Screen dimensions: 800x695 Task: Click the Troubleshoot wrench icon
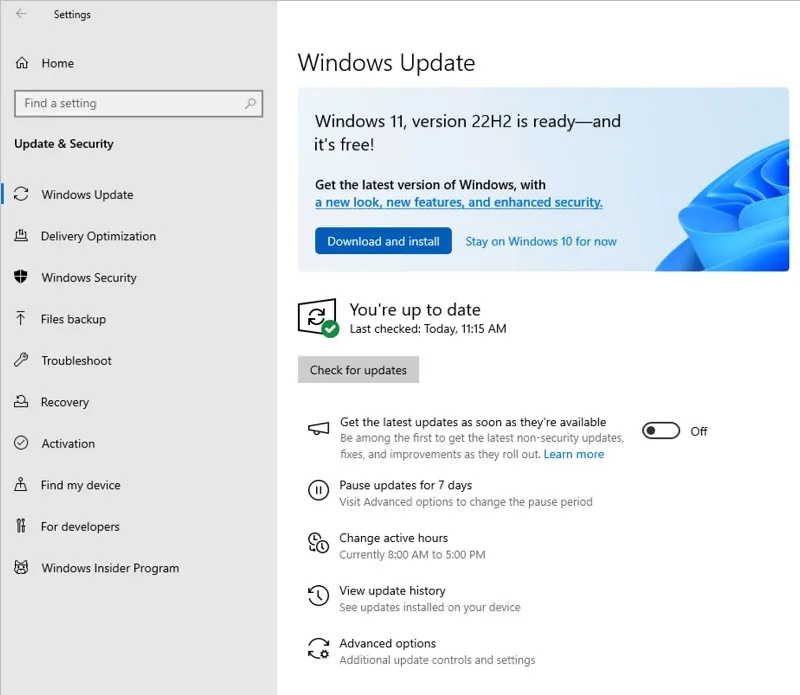tap(21, 360)
